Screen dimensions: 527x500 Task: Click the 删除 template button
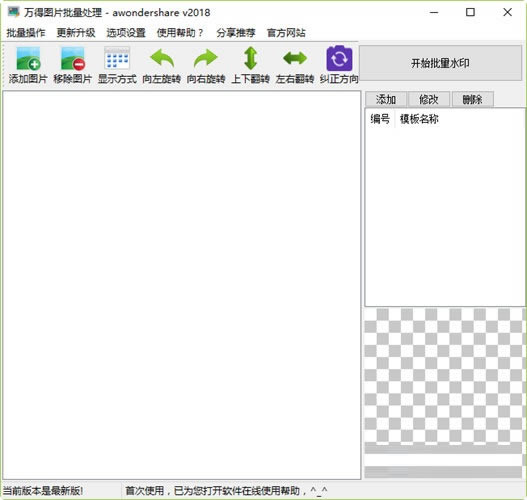(473, 99)
